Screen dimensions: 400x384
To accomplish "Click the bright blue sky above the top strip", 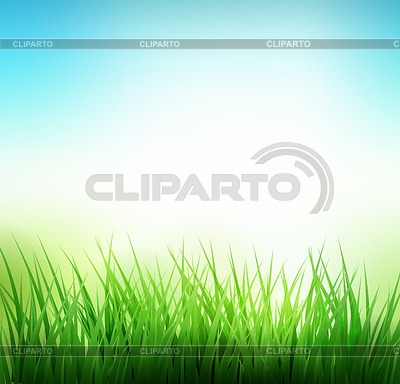I will [200, 19].
